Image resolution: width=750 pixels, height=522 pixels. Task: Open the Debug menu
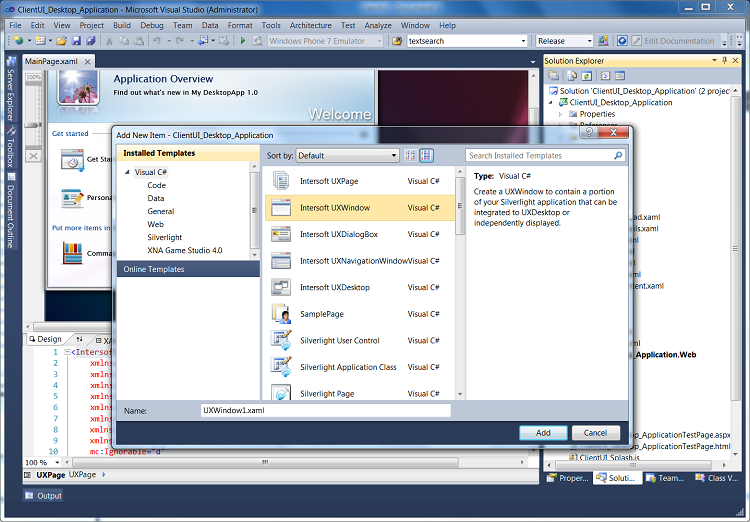(152, 25)
